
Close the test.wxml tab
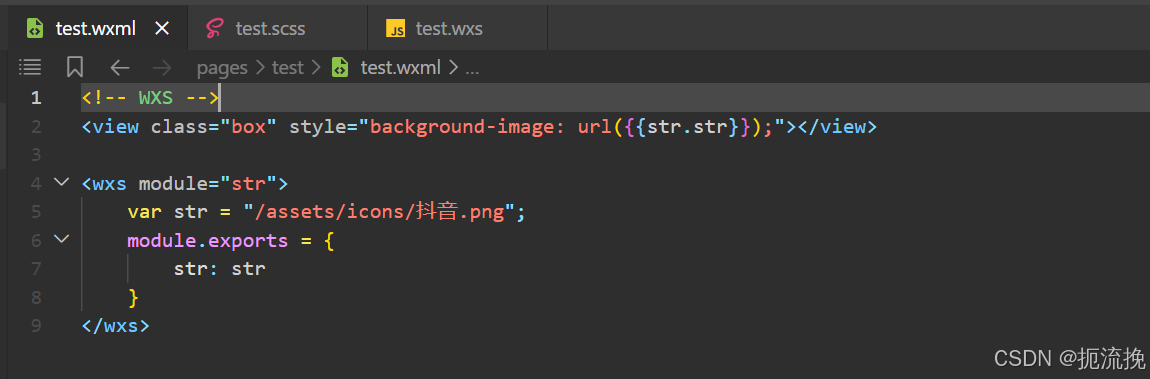coord(162,29)
